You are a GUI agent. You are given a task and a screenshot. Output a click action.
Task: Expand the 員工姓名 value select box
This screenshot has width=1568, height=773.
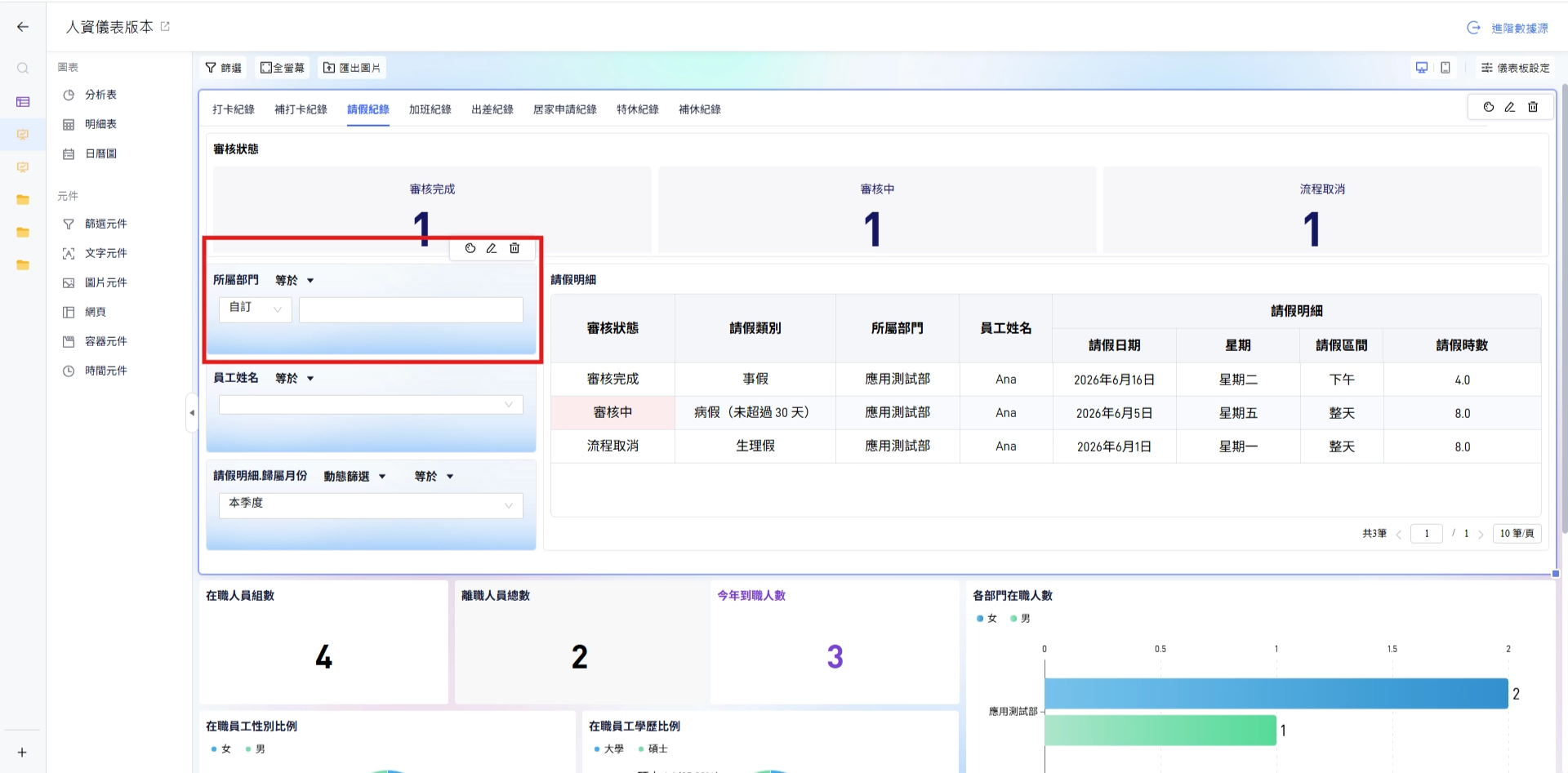coord(371,405)
